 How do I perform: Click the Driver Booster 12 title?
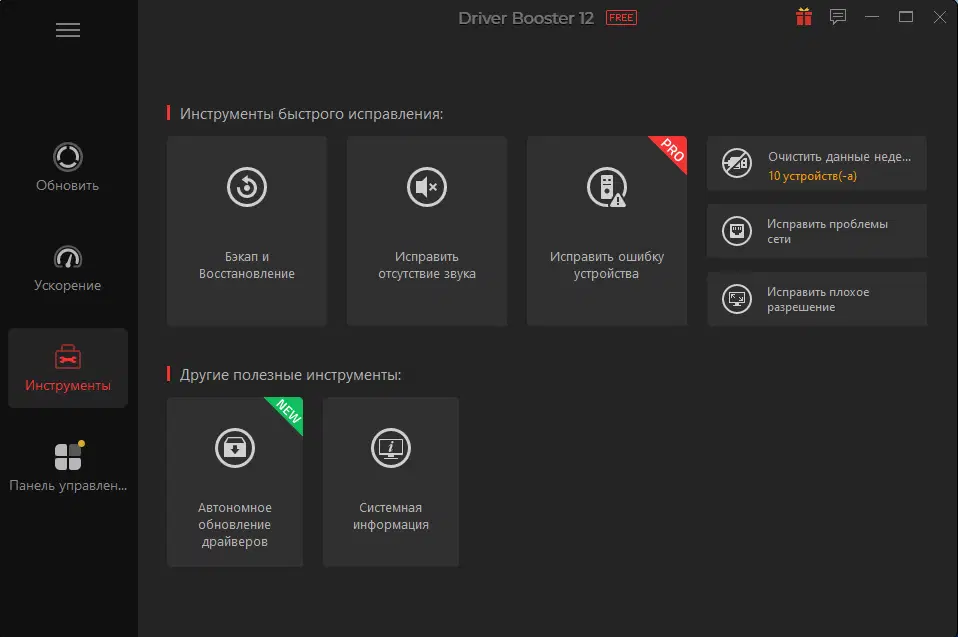click(x=526, y=18)
